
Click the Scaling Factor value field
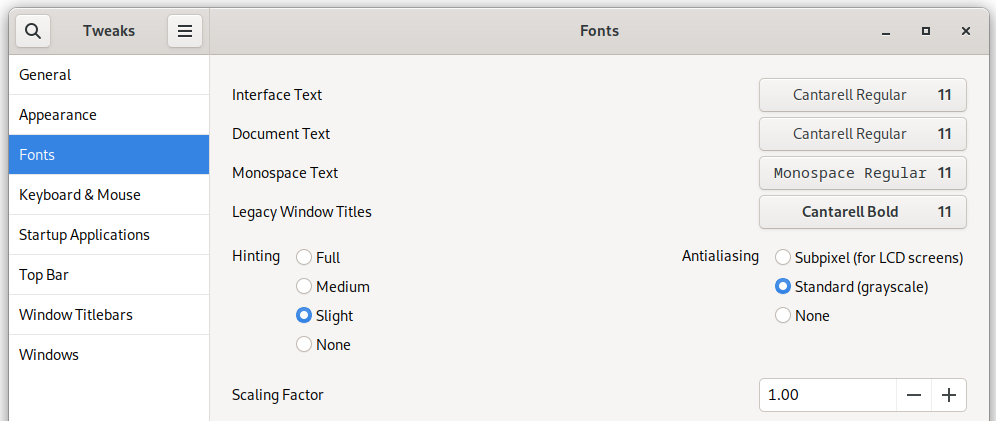828,395
